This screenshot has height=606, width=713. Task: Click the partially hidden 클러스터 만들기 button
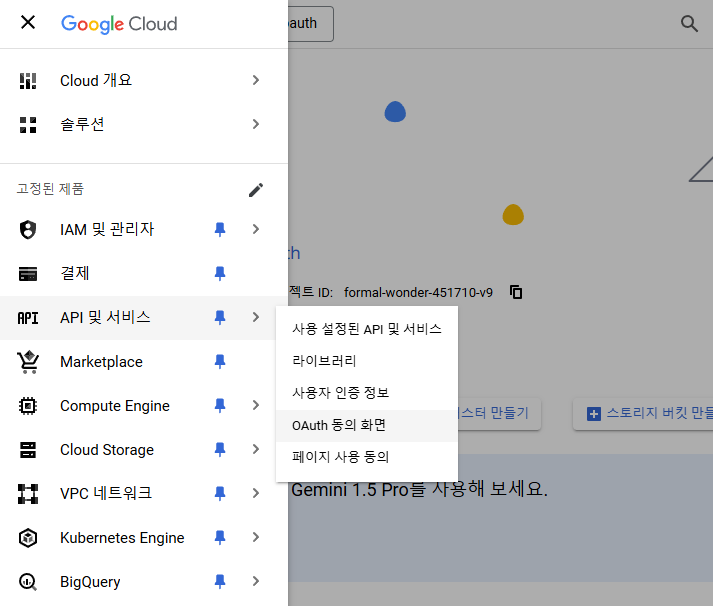499,414
